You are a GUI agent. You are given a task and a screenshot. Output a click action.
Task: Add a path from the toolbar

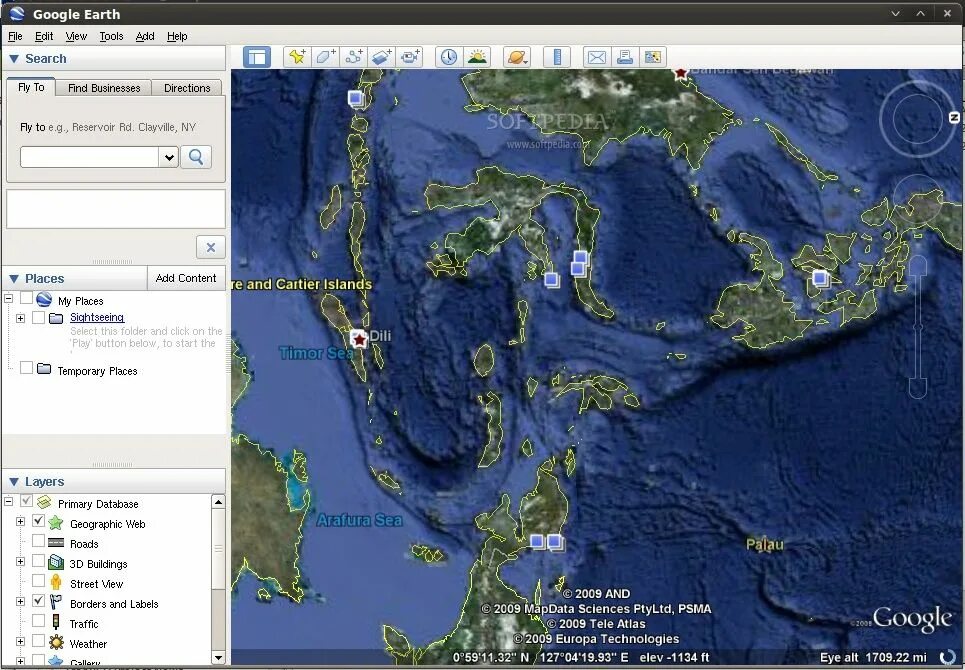[x=353, y=57]
